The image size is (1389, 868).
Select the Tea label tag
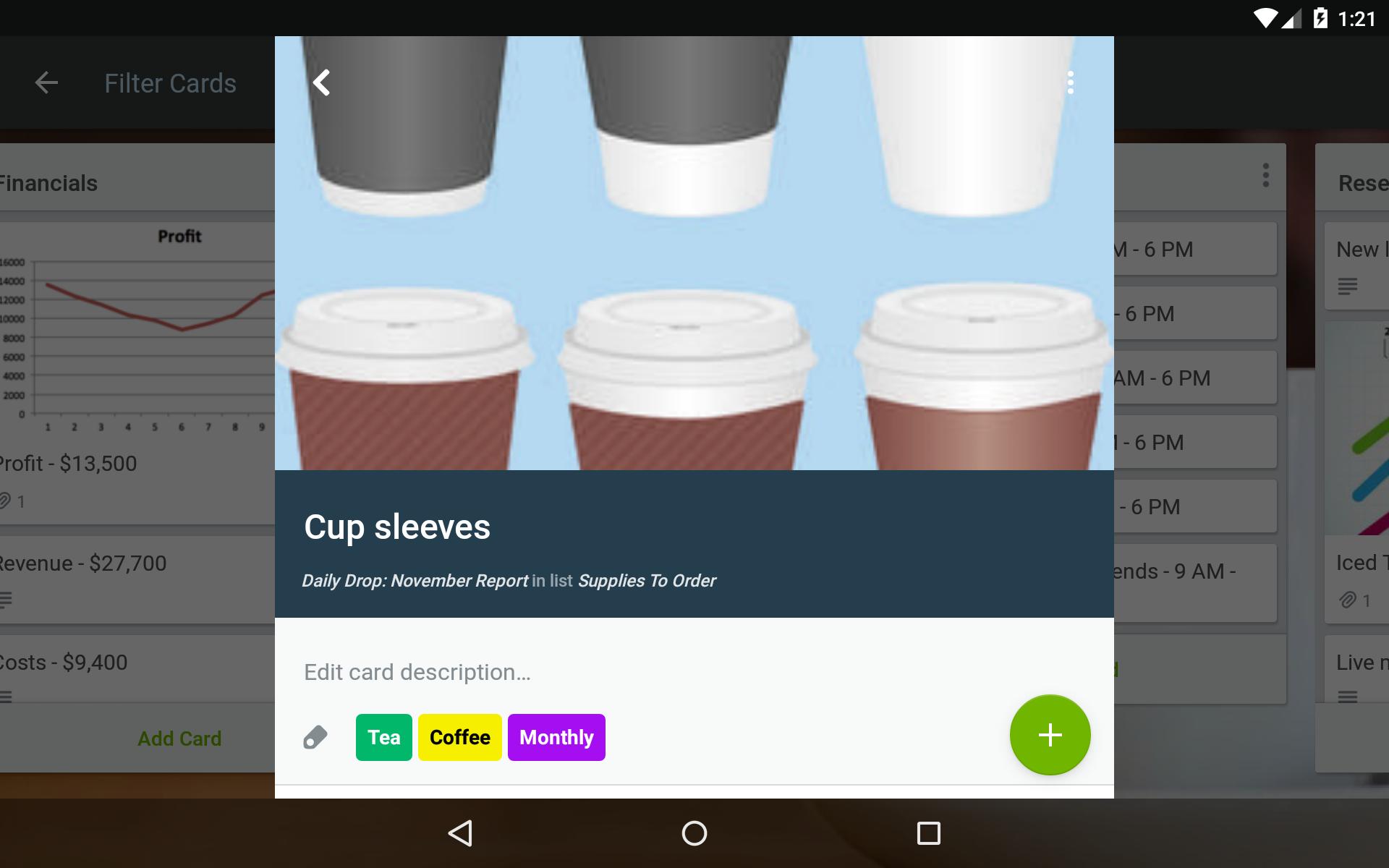tap(383, 737)
